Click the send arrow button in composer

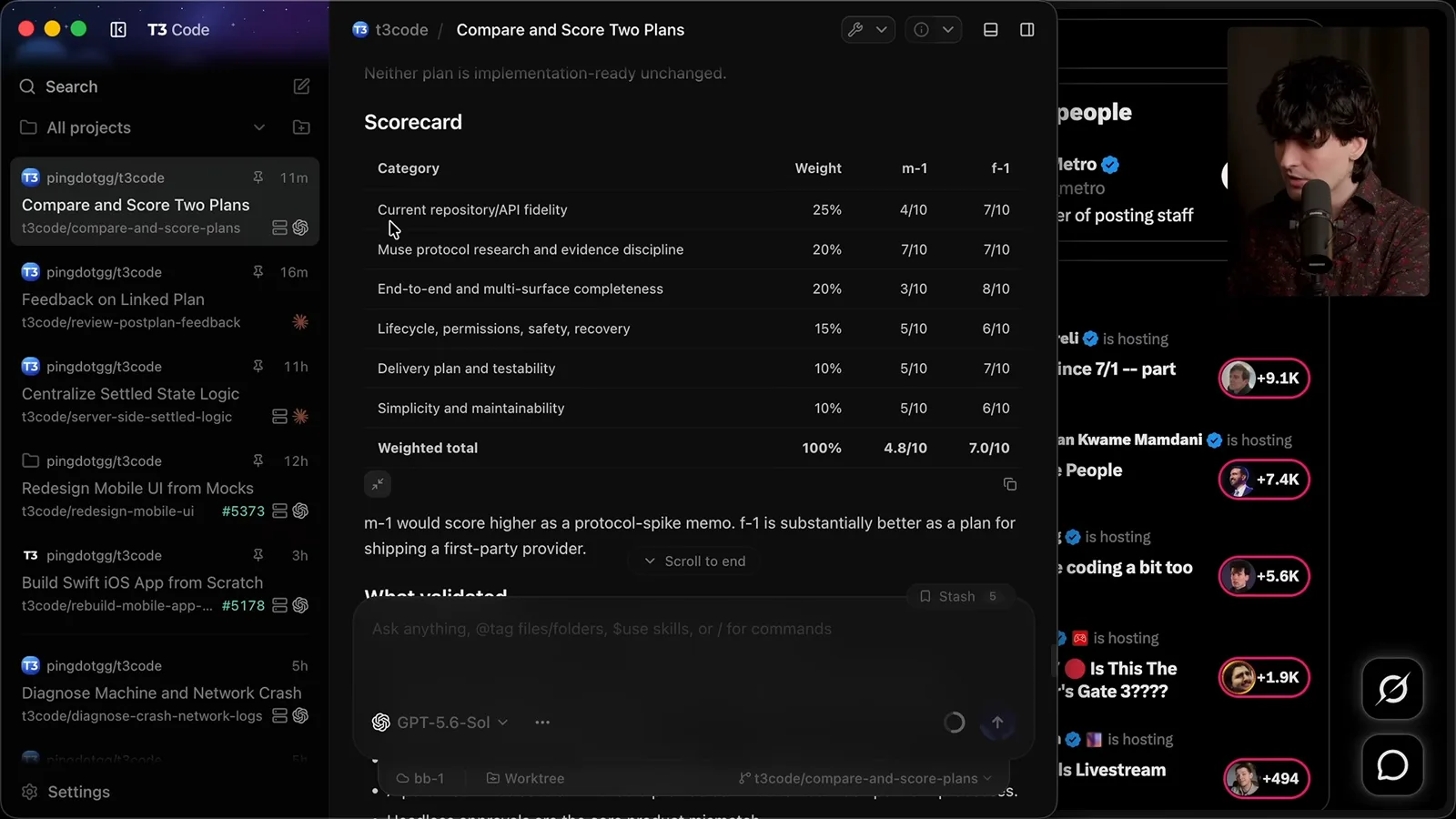pos(997,723)
